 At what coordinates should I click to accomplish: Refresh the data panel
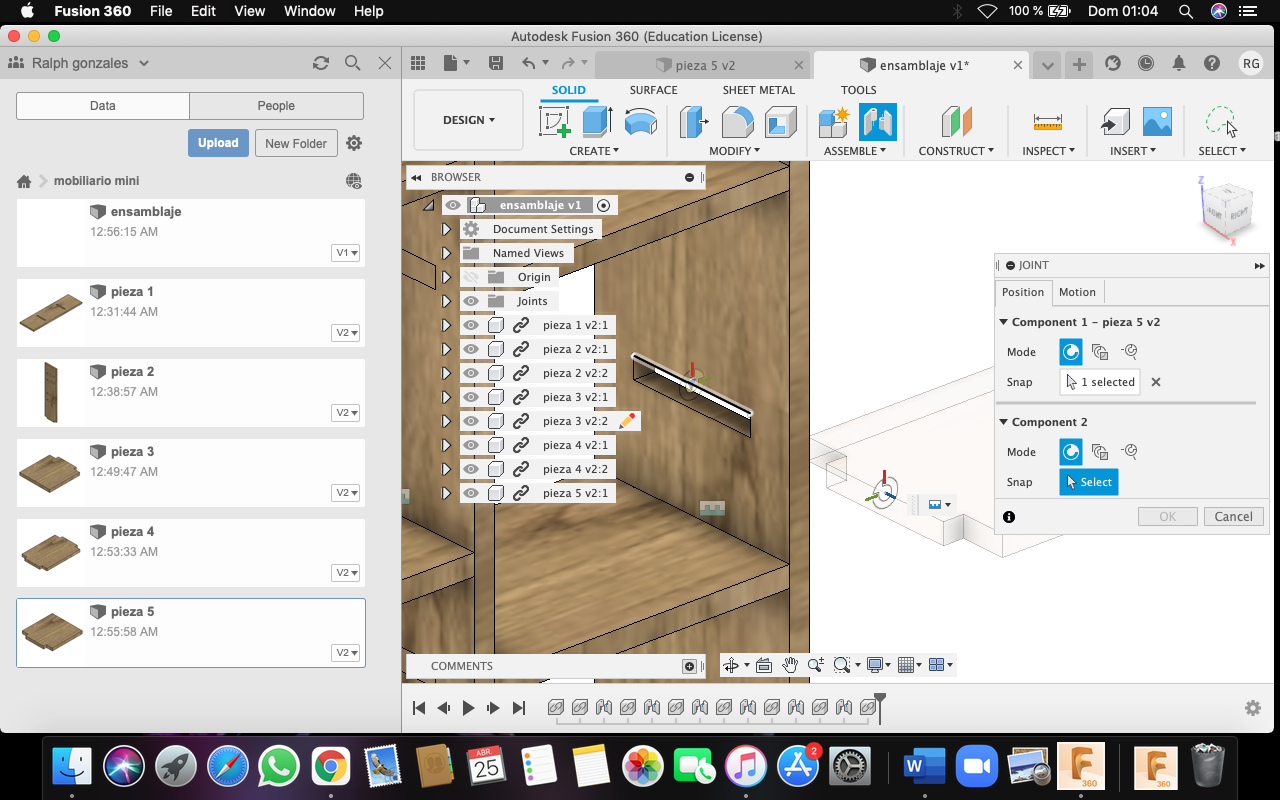[x=321, y=63]
